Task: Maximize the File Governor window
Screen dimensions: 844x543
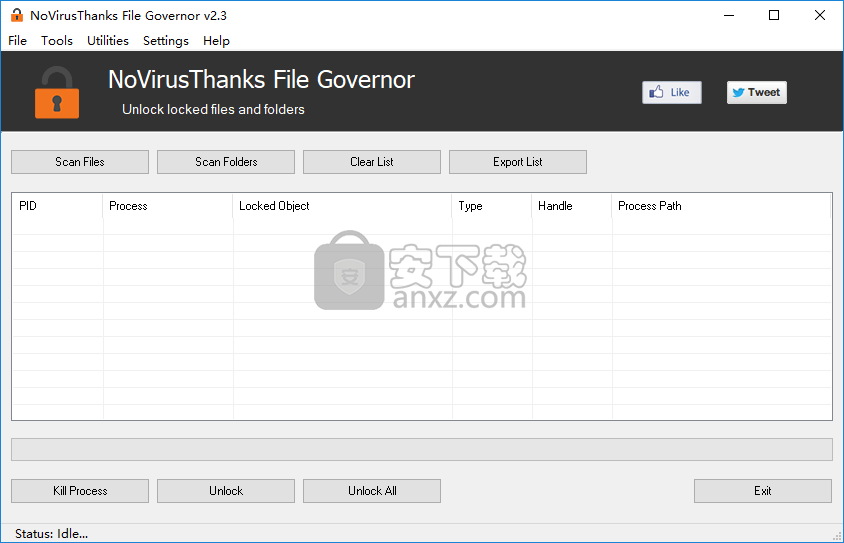Action: point(774,15)
